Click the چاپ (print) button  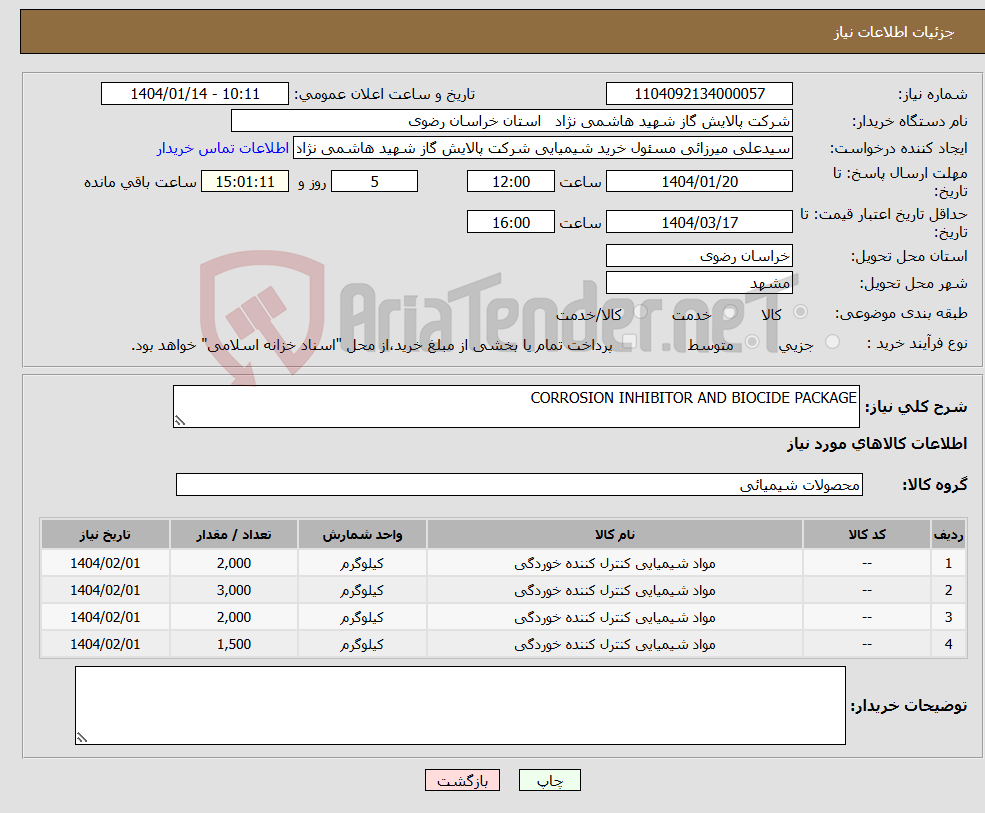coord(549,781)
